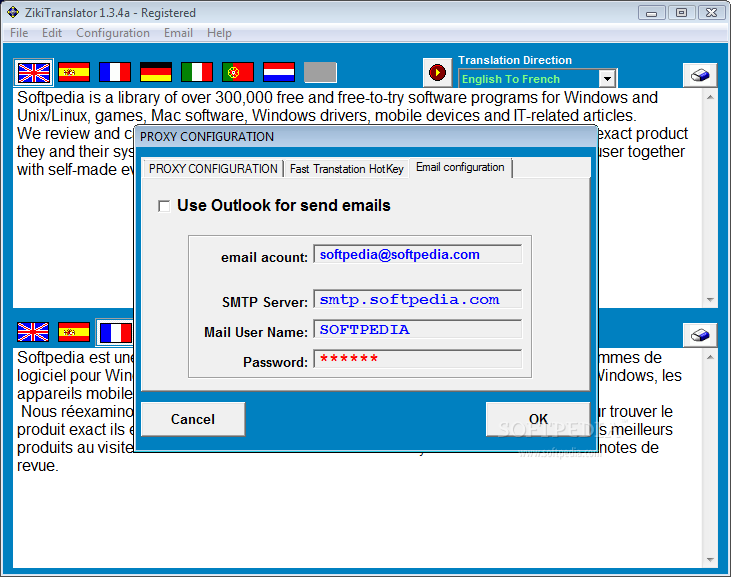Open the Edit menu
Viewport: 731px width, 577px height.
[x=52, y=33]
